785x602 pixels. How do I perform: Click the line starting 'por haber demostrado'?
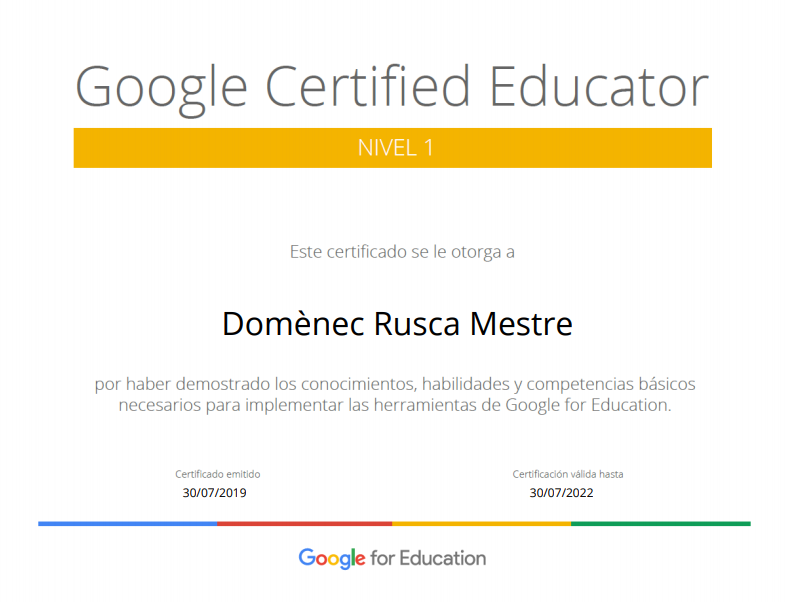(394, 384)
